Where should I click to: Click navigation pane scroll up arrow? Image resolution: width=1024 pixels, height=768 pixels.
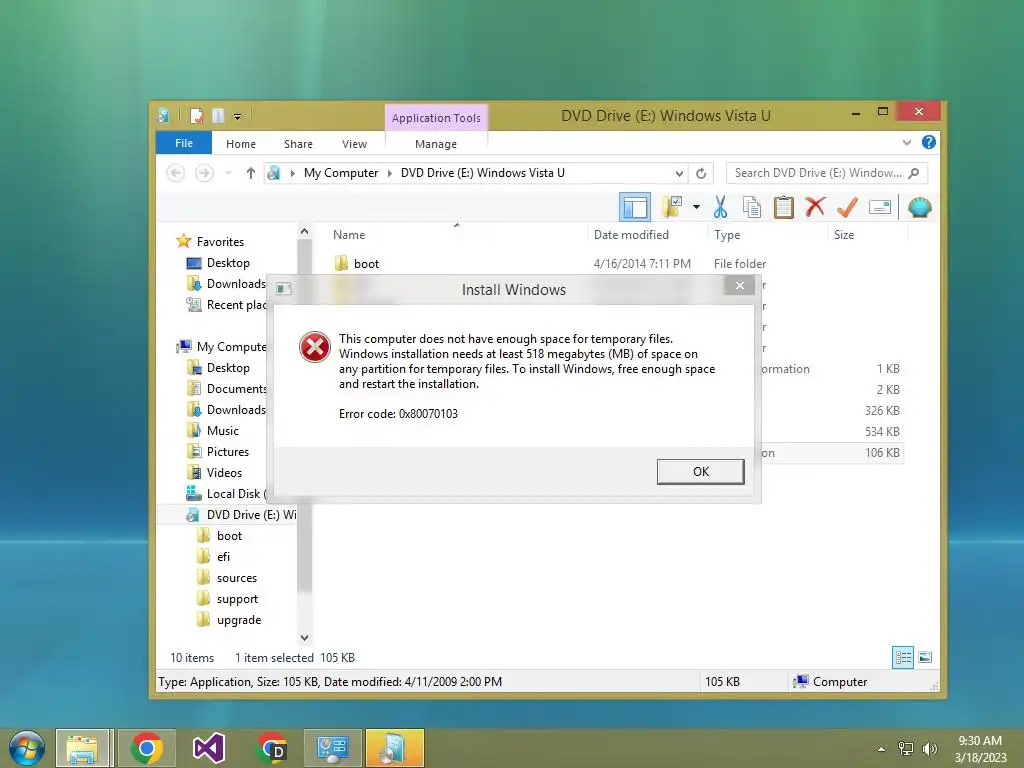(x=304, y=231)
